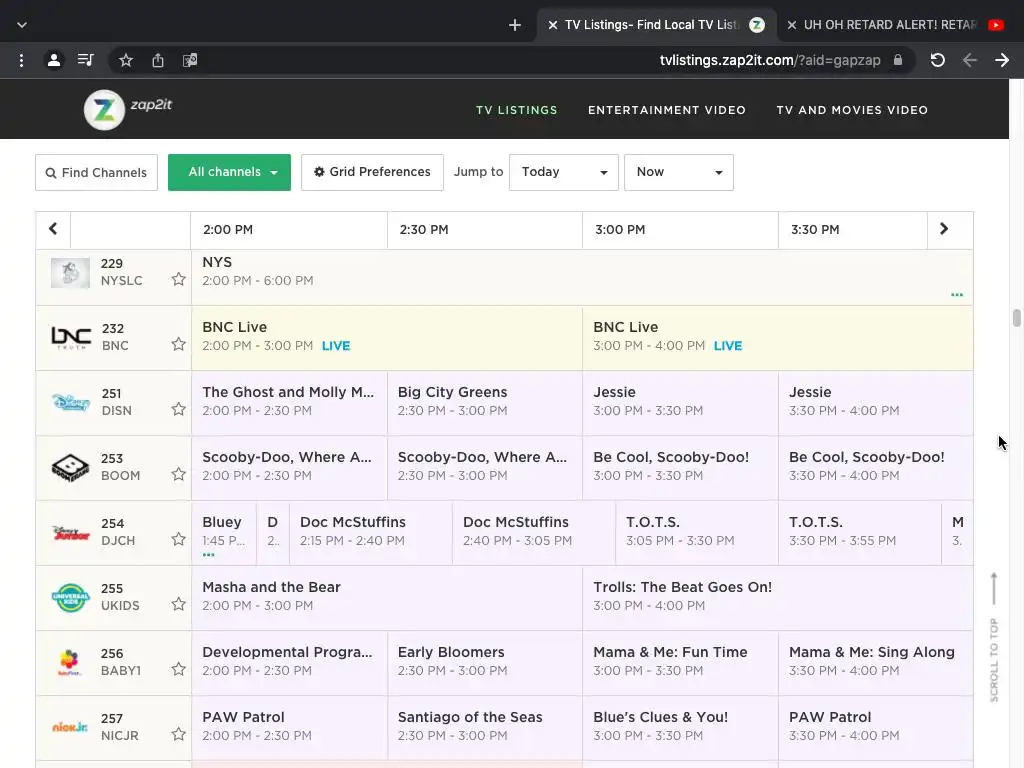Go back with the browser back arrow
Image resolution: width=1024 pixels, height=768 pixels.
tap(970, 61)
